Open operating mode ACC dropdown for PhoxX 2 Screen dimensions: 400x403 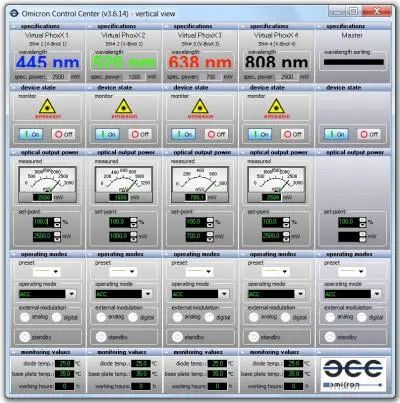[147, 294]
